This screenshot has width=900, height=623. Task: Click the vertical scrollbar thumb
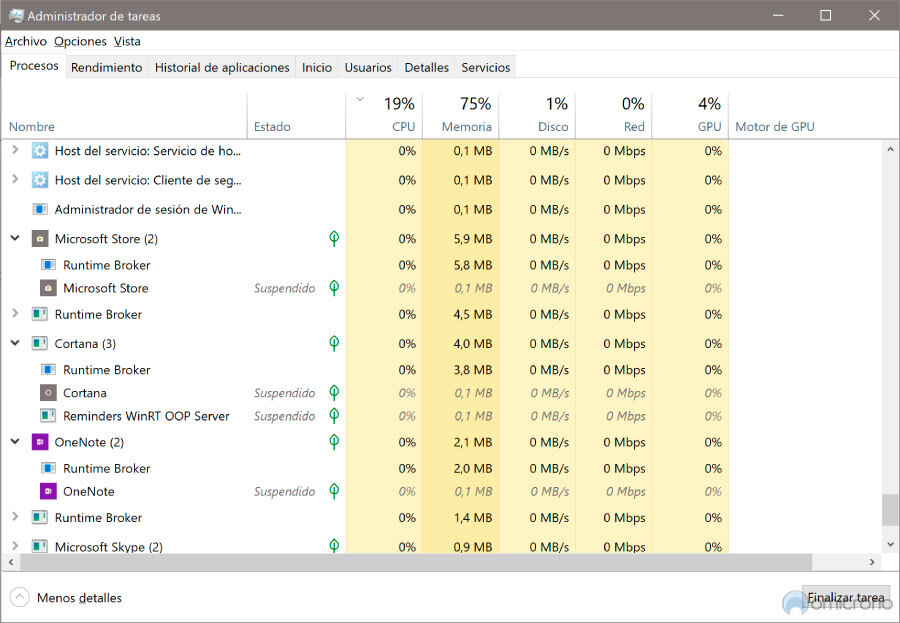pyautogui.click(x=890, y=510)
